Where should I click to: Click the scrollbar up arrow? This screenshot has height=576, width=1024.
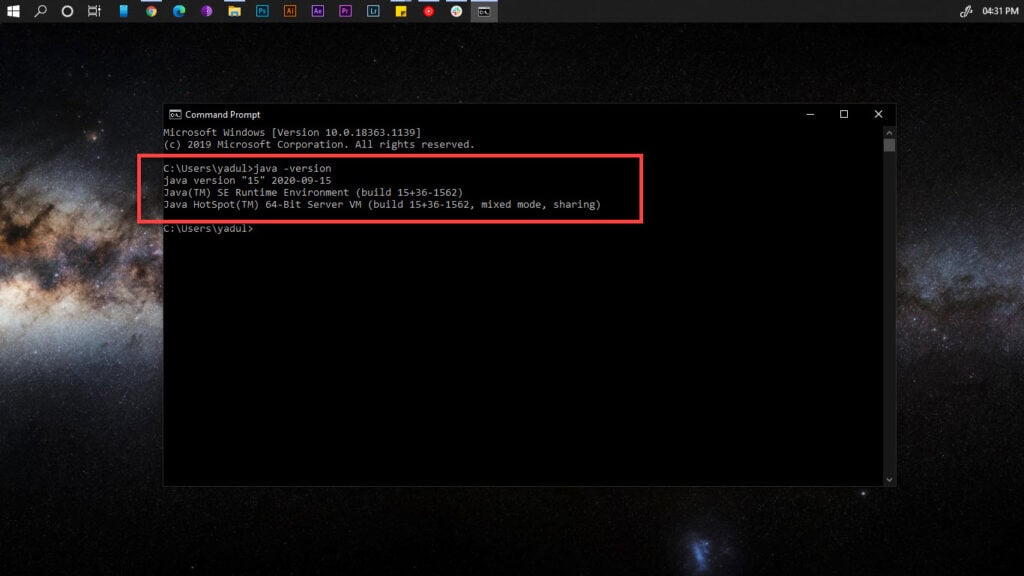[x=889, y=132]
